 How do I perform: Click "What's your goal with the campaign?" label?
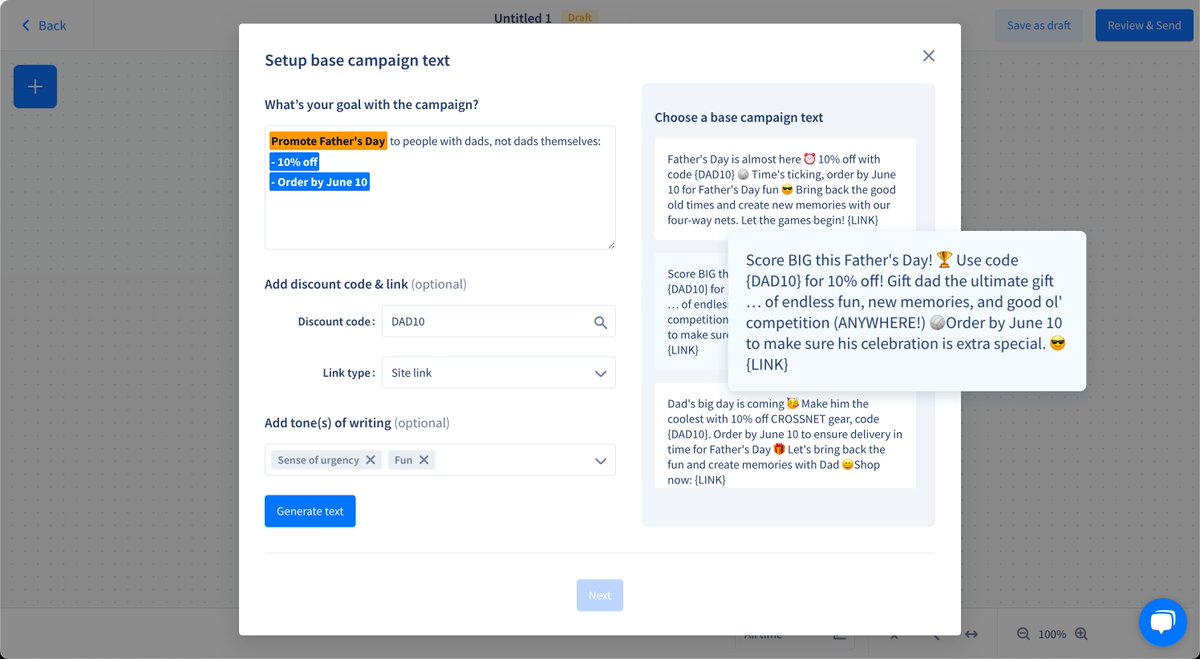click(x=371, y=104)
